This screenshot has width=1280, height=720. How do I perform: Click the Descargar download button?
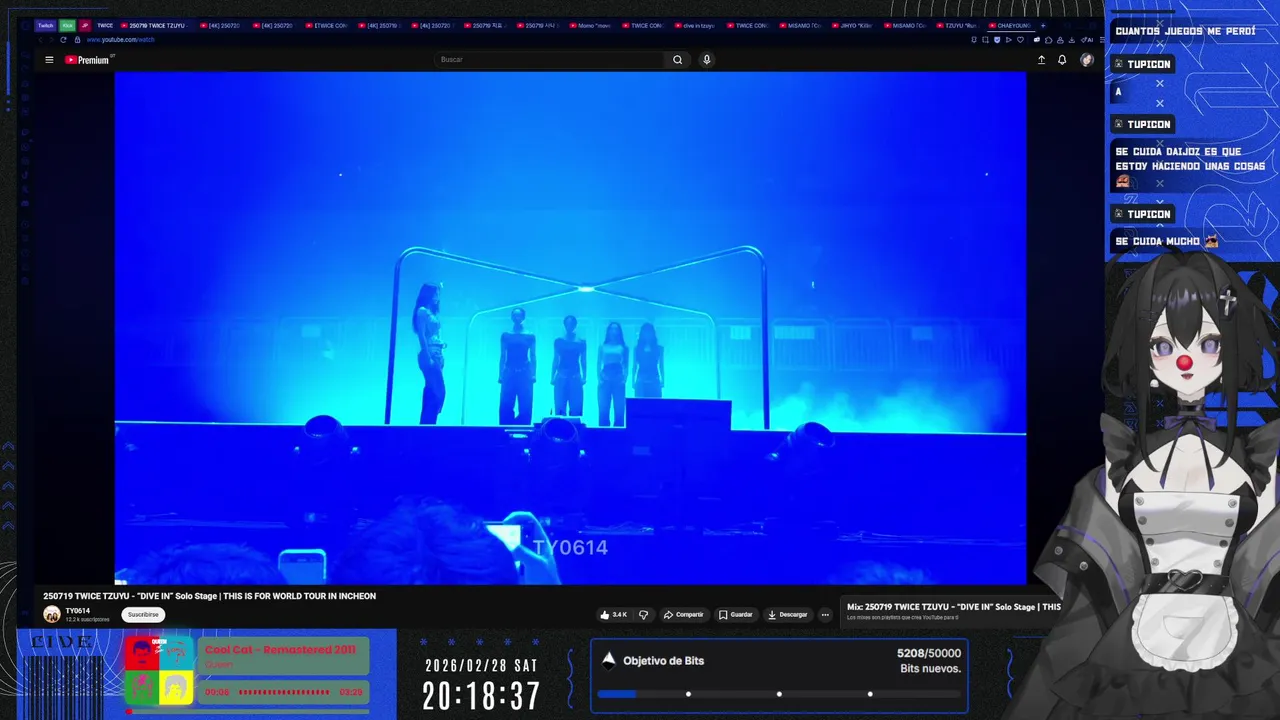click(x=788, y=615)
